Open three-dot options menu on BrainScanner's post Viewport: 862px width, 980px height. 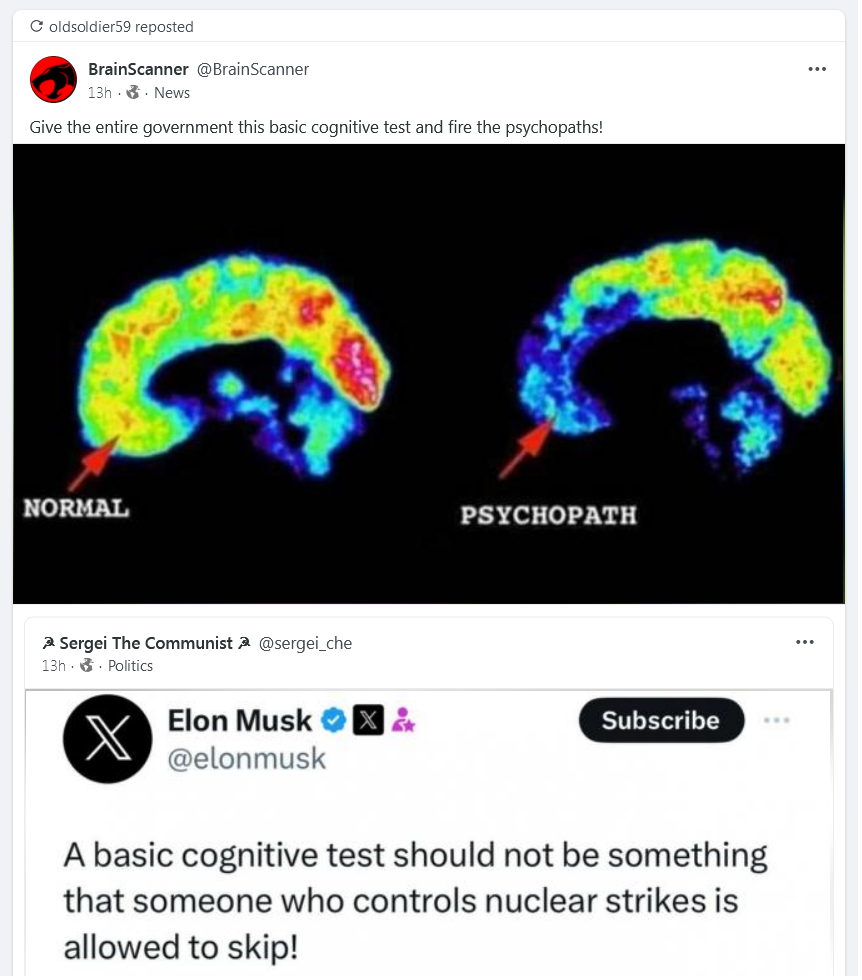[x=817, y=69]
